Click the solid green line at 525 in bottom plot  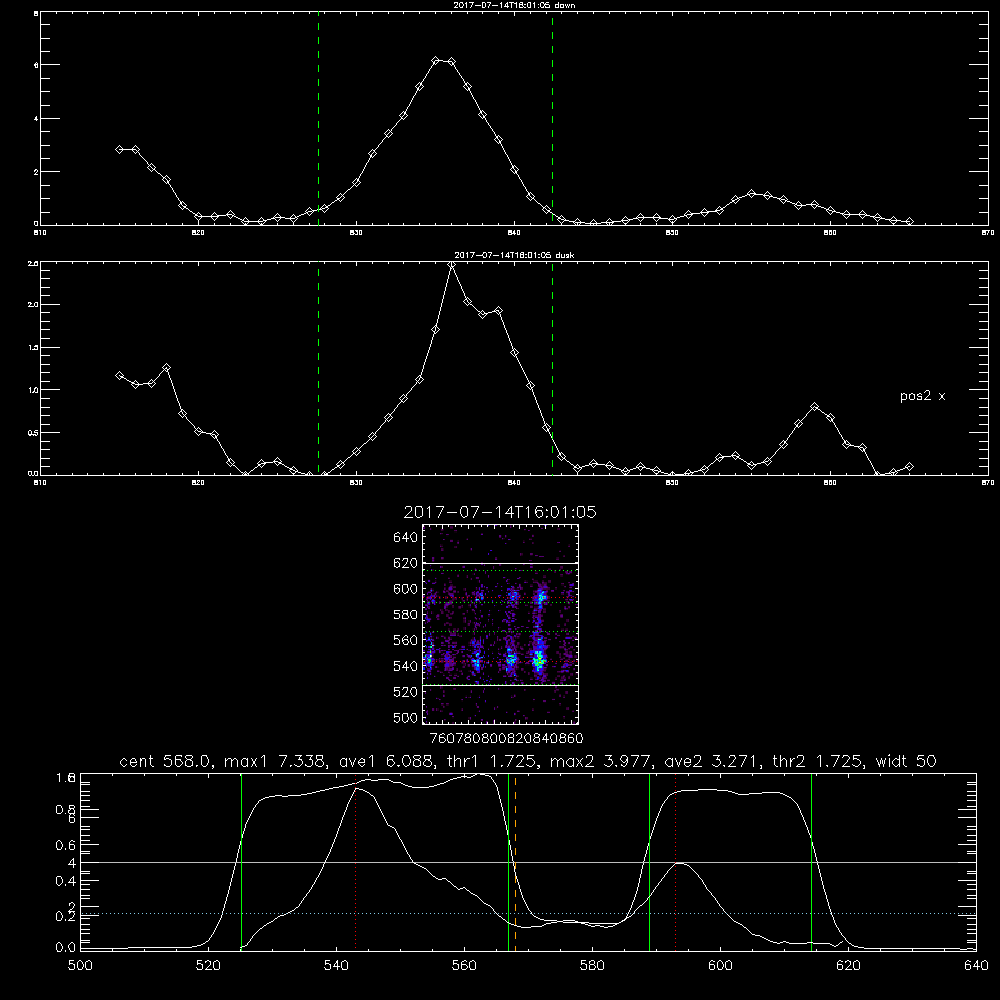[241, 862]
